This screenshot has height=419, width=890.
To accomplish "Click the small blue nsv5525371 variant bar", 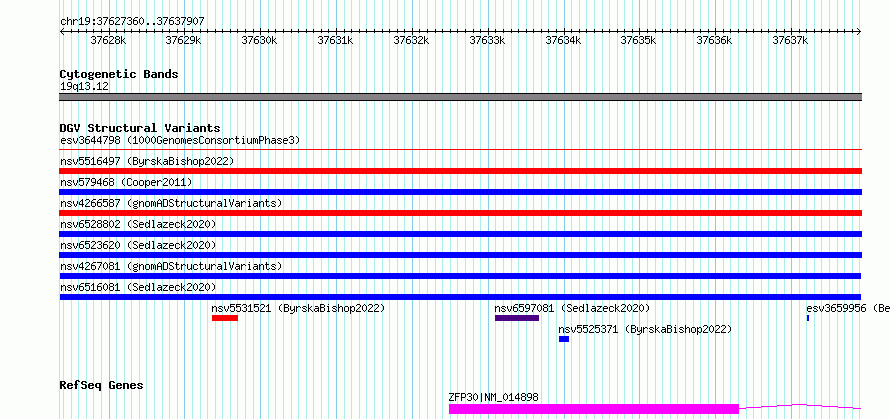I will click(x=564, y=339).
